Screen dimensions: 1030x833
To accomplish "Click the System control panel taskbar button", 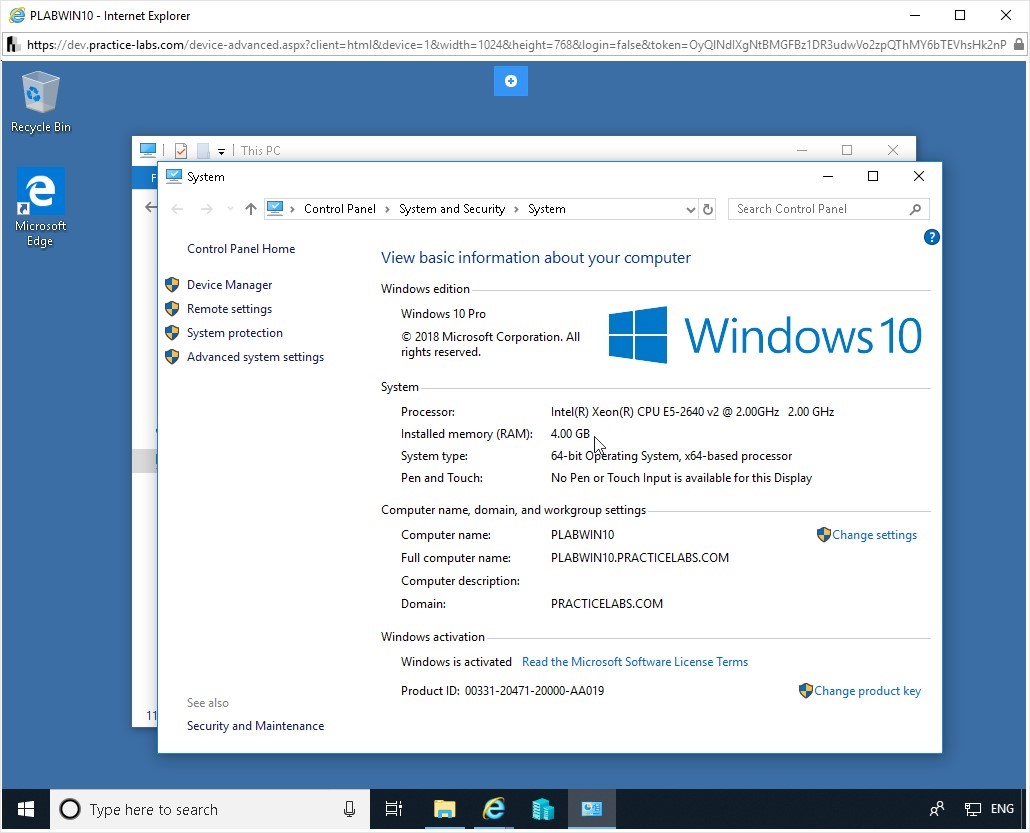I will 592,809.
